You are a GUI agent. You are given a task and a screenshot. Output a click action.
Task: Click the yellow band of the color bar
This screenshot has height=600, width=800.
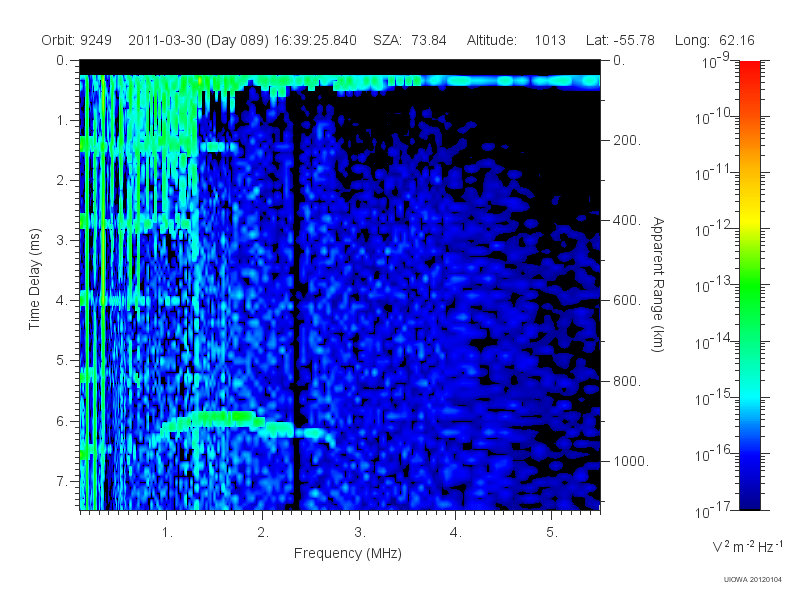749,217
